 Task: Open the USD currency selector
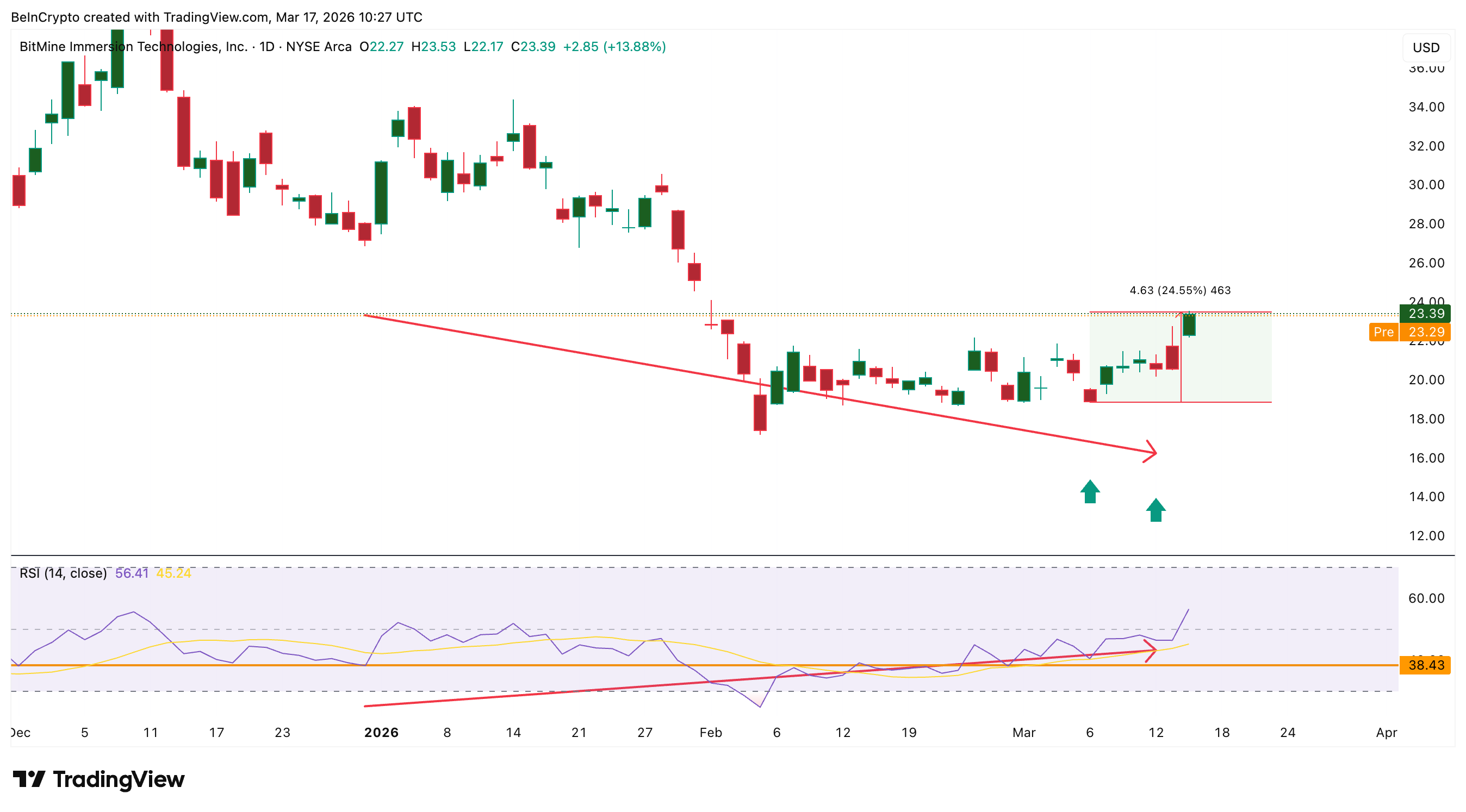click(x=1426, y=48)
